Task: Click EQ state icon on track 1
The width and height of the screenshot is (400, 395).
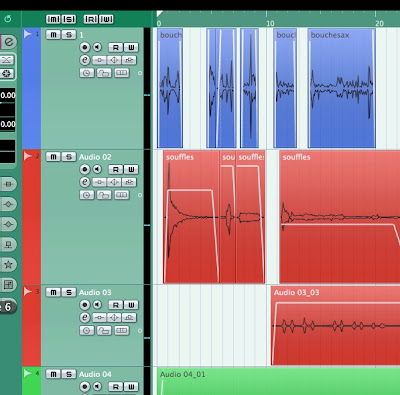Action: 114,60
